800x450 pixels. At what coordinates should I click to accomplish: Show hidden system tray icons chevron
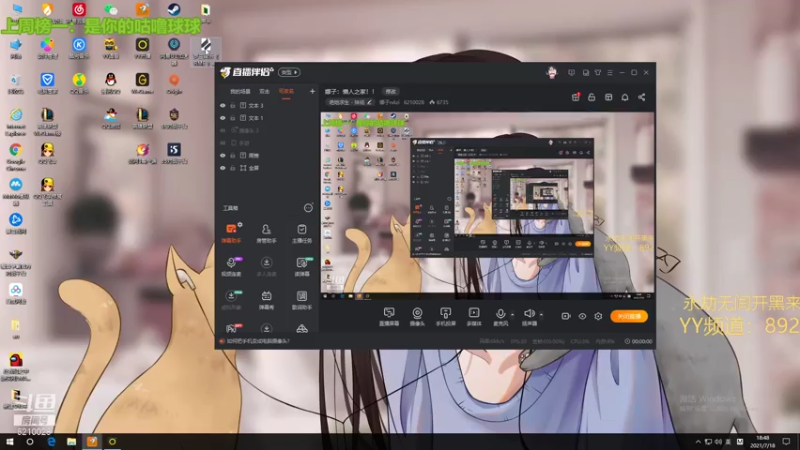pyautogui.click(x=697, y=442)
